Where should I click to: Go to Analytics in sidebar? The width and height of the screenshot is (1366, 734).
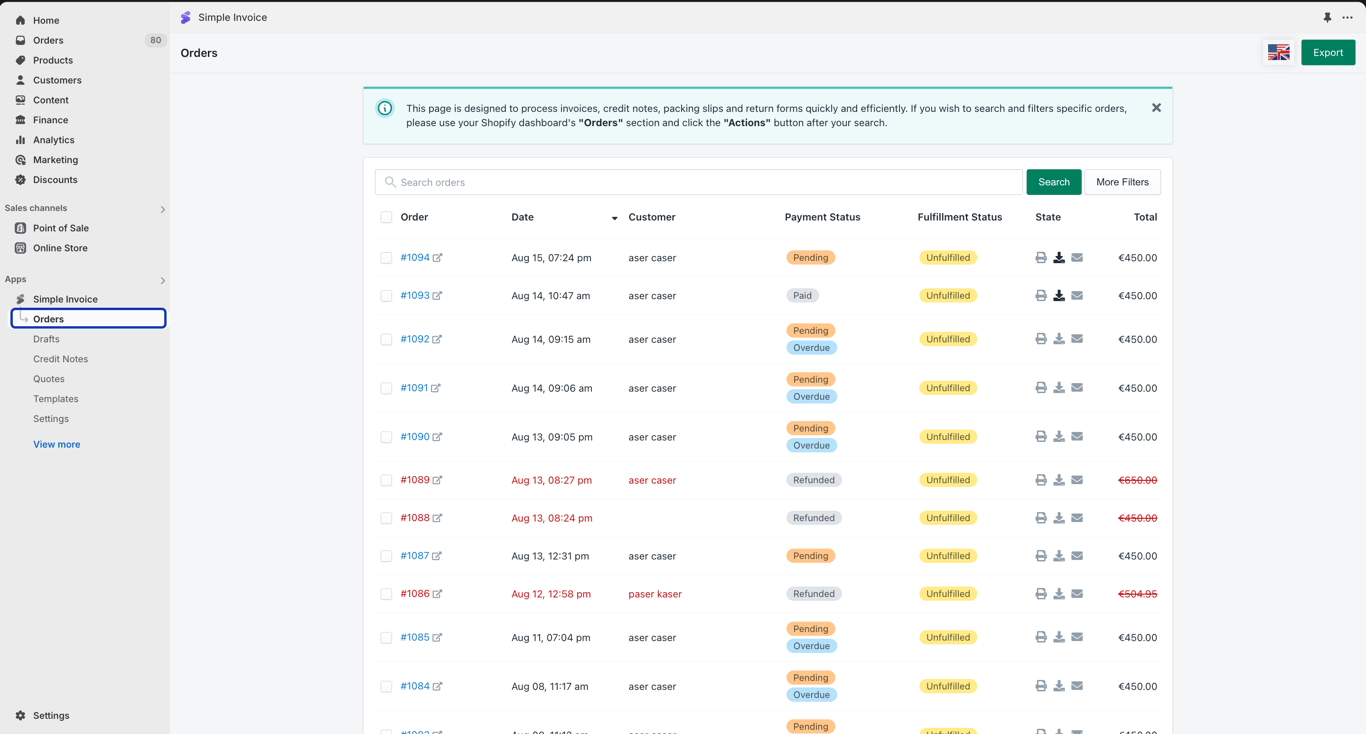click(x=53, y=140)
